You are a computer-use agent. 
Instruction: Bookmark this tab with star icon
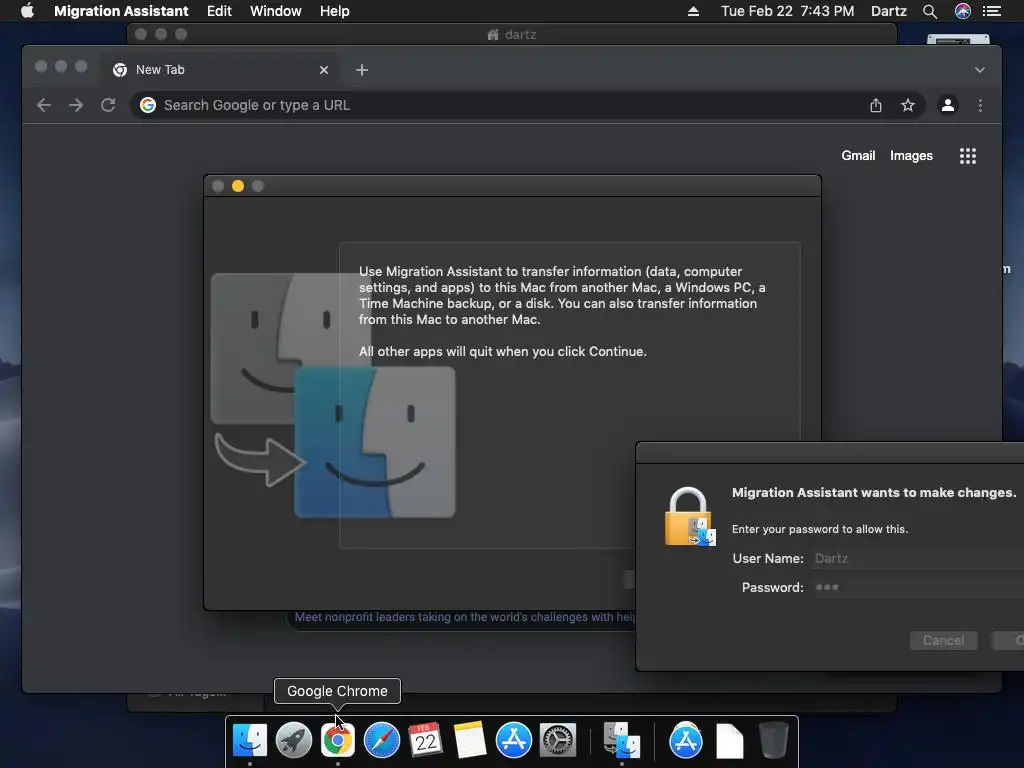pos(908,105)
